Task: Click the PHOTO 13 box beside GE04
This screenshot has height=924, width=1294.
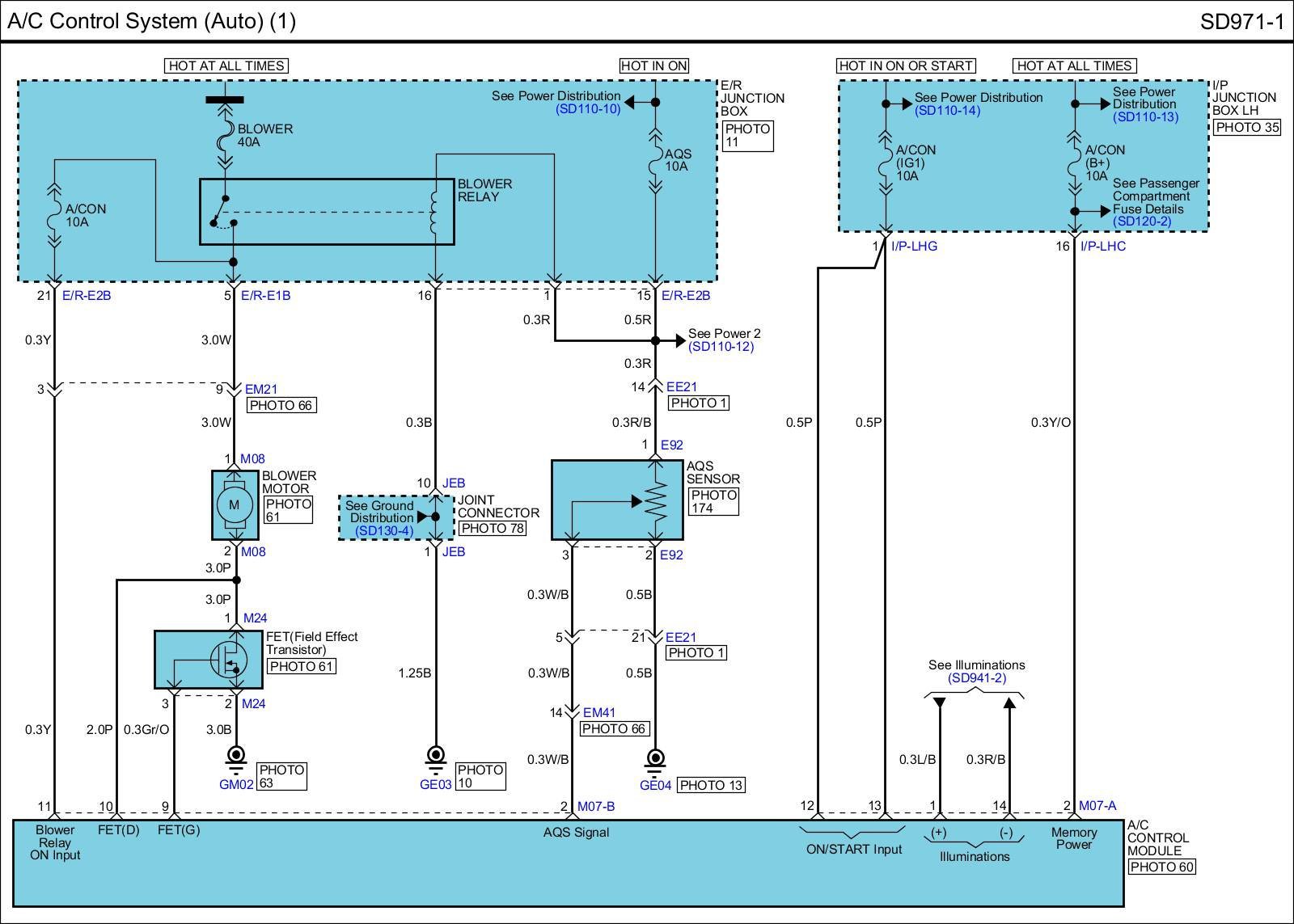Action: 711,785
